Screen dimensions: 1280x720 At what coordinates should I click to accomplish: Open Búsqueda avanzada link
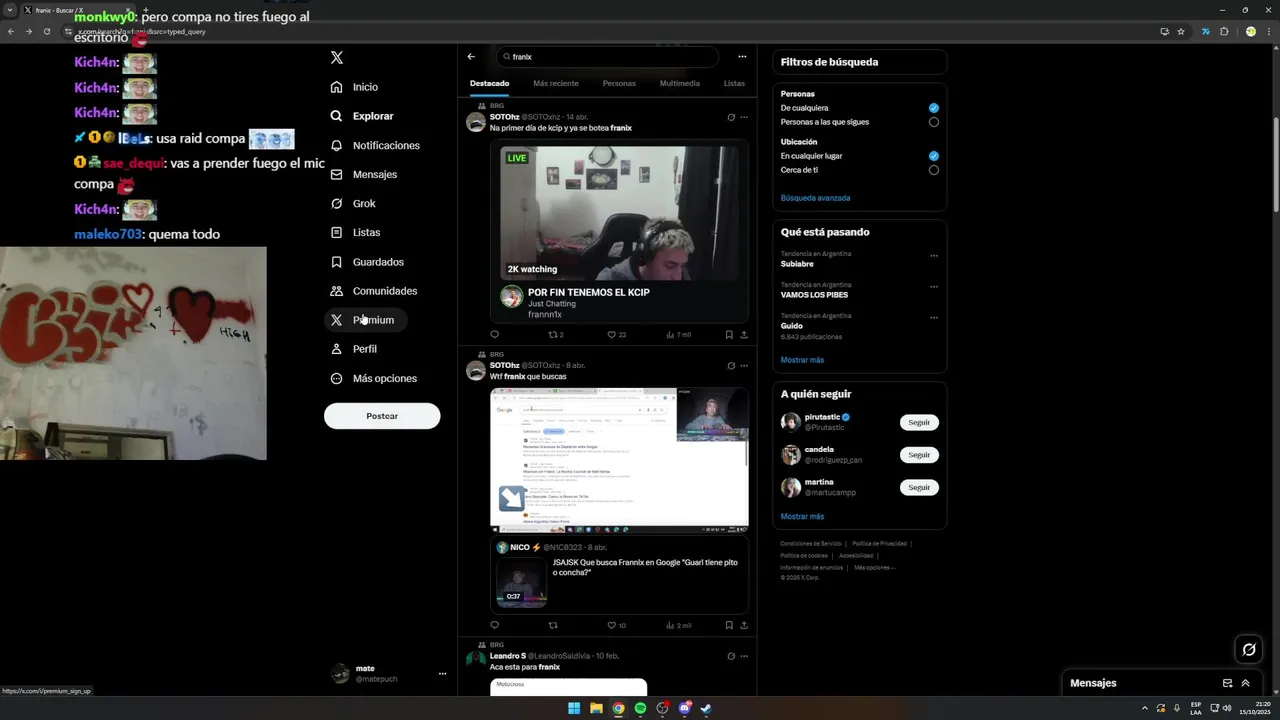tap(815, 198)
